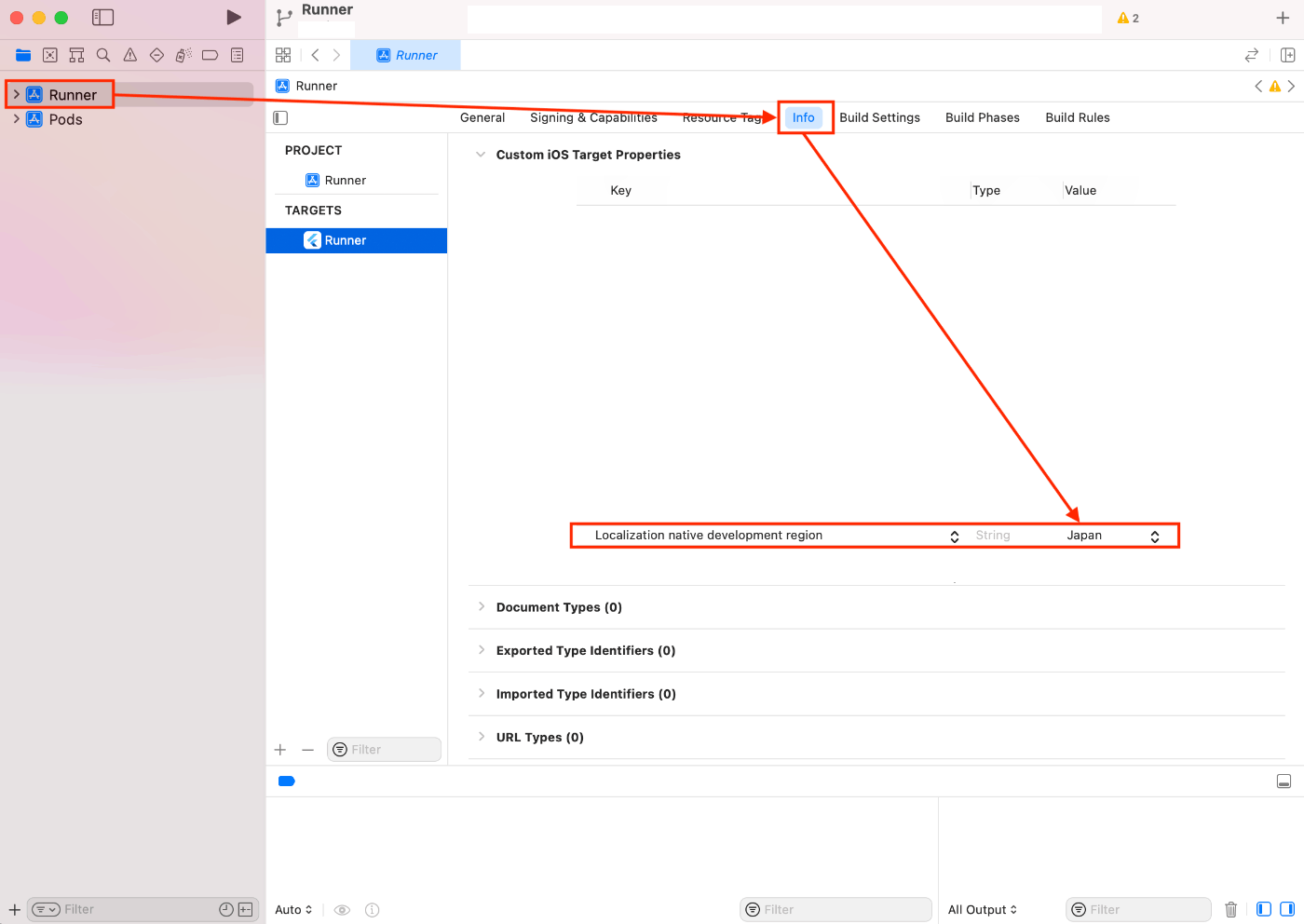Viewport: 1304px width, 924px height.
Task: Toggle the variables view pane
Action: coord(1264,909)
